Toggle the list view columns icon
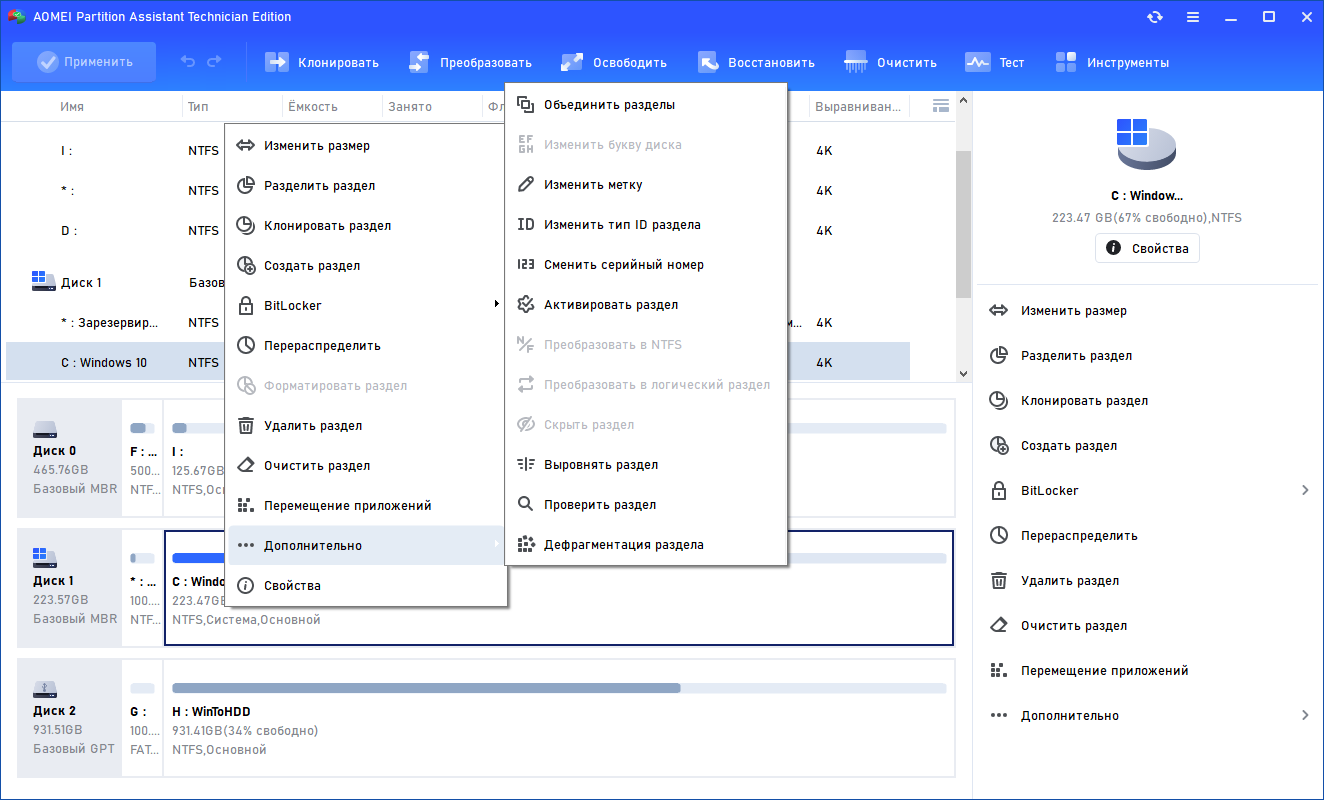 940,105
